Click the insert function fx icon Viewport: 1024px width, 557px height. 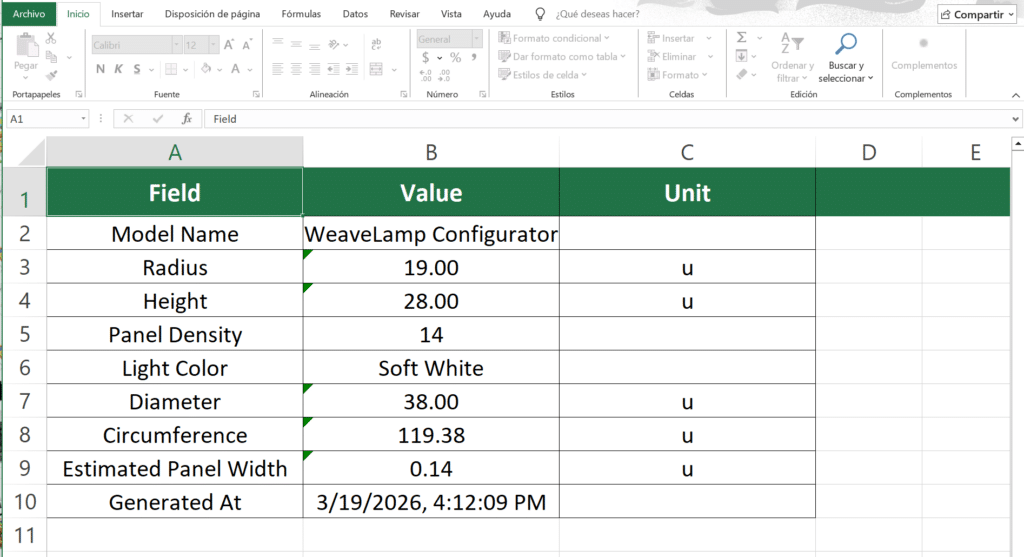pos(185,118)
